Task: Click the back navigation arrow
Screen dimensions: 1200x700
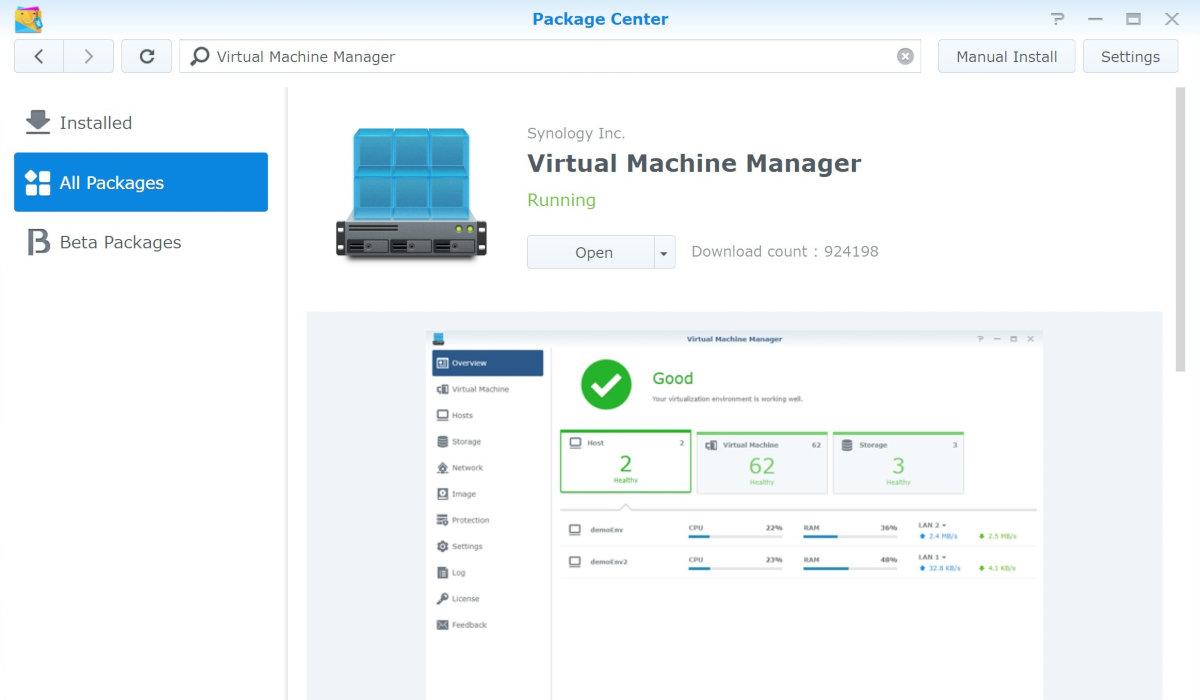Action: tap(39, 57)
